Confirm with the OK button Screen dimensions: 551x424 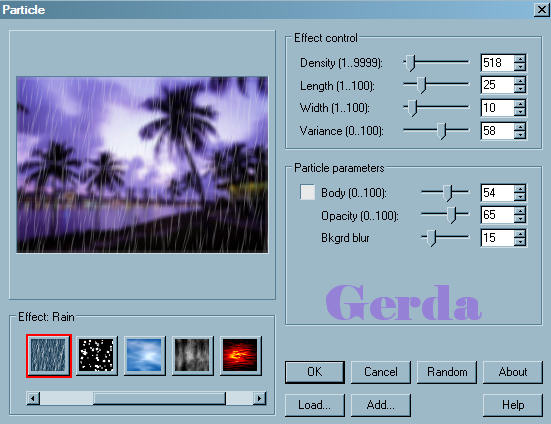(x=315, y=372)
